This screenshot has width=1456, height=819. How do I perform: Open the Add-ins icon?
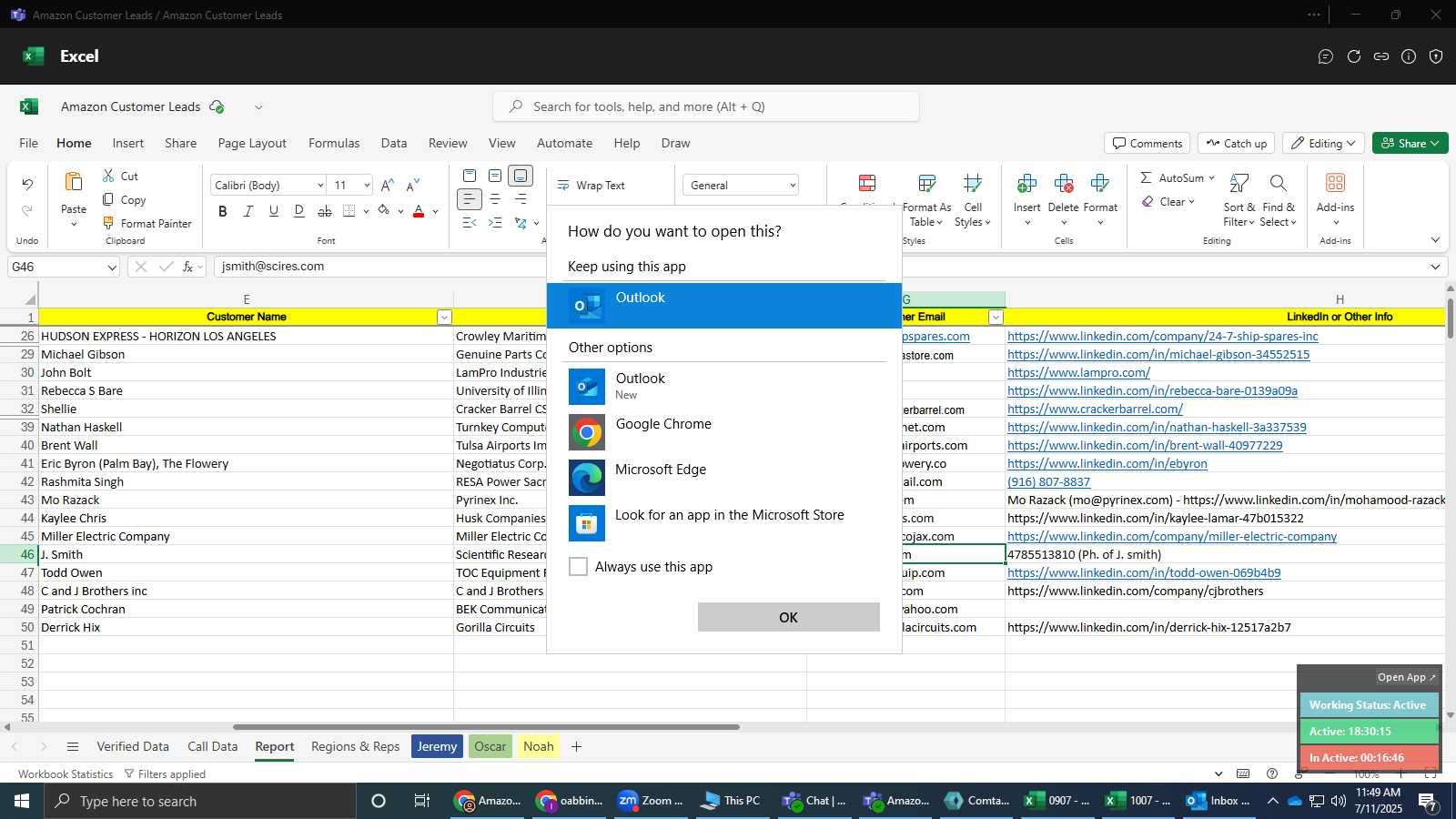pyautogui.click(x=1335, y=183)
